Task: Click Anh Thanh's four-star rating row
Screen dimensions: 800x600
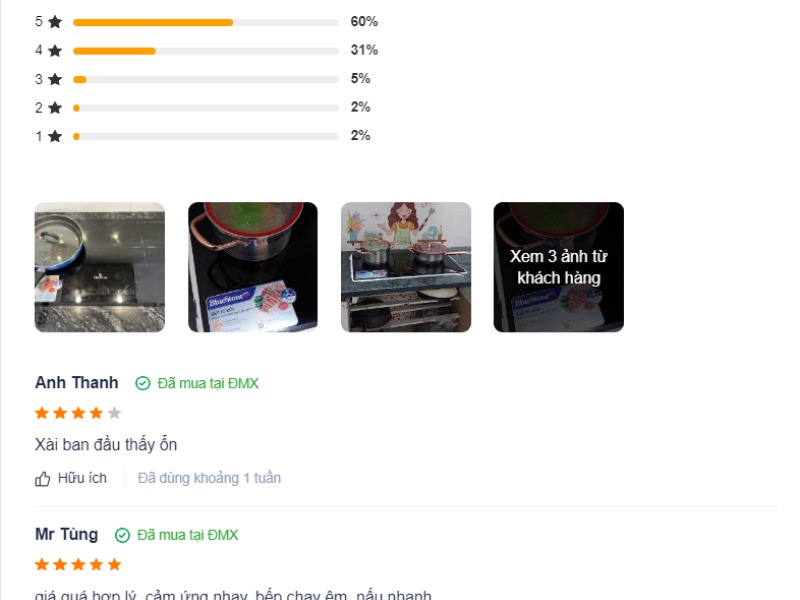Action: click(78, 413)
